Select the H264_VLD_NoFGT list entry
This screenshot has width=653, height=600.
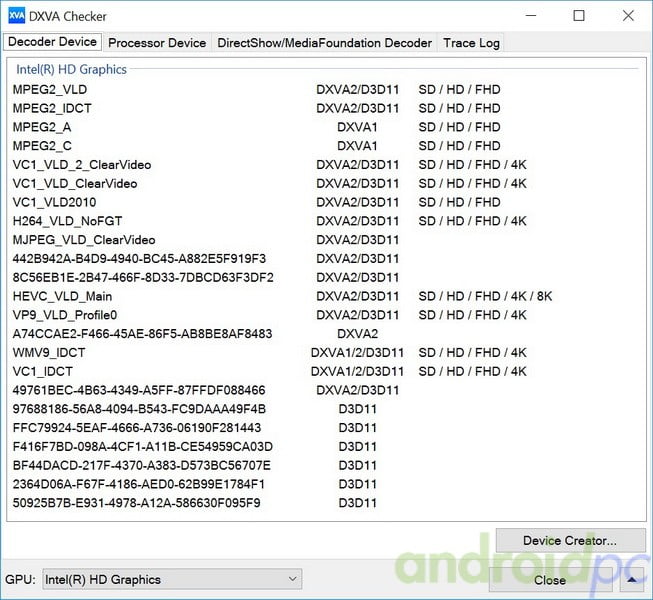68,221
